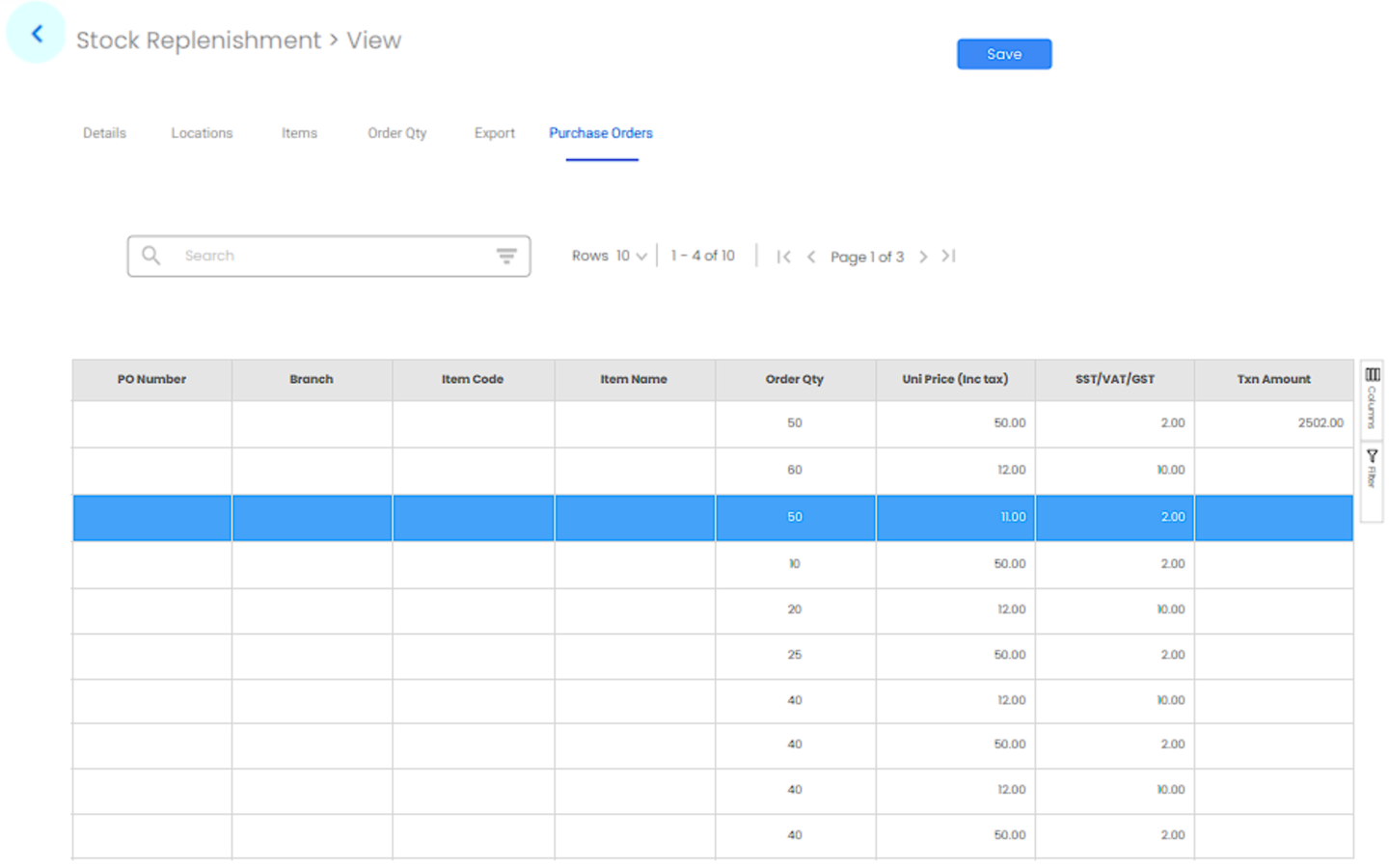Image resolution: width=1389 pixels, height=868 pixels.
Task: Switch to the Export tab
Action: 494,133
